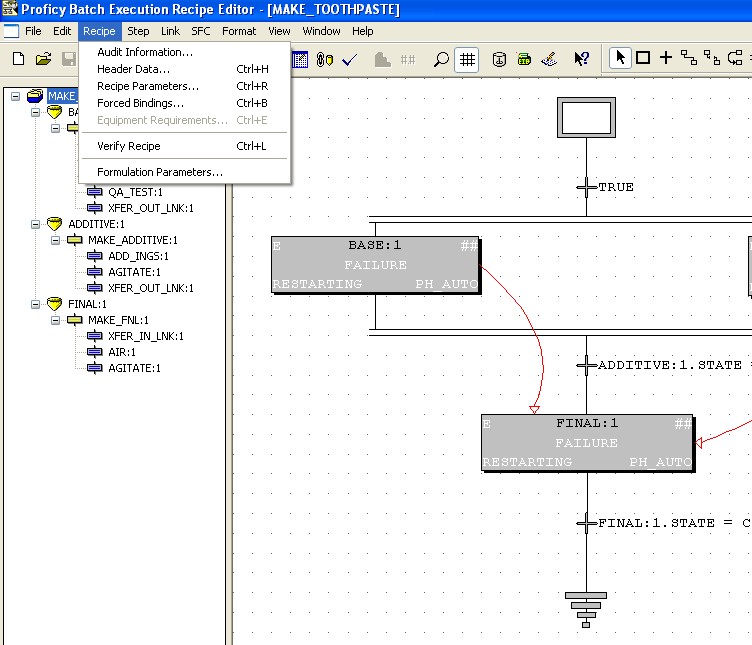Choose Audit Information from Recipe menu
Screen dimensions: 752x645
[184, 52]
